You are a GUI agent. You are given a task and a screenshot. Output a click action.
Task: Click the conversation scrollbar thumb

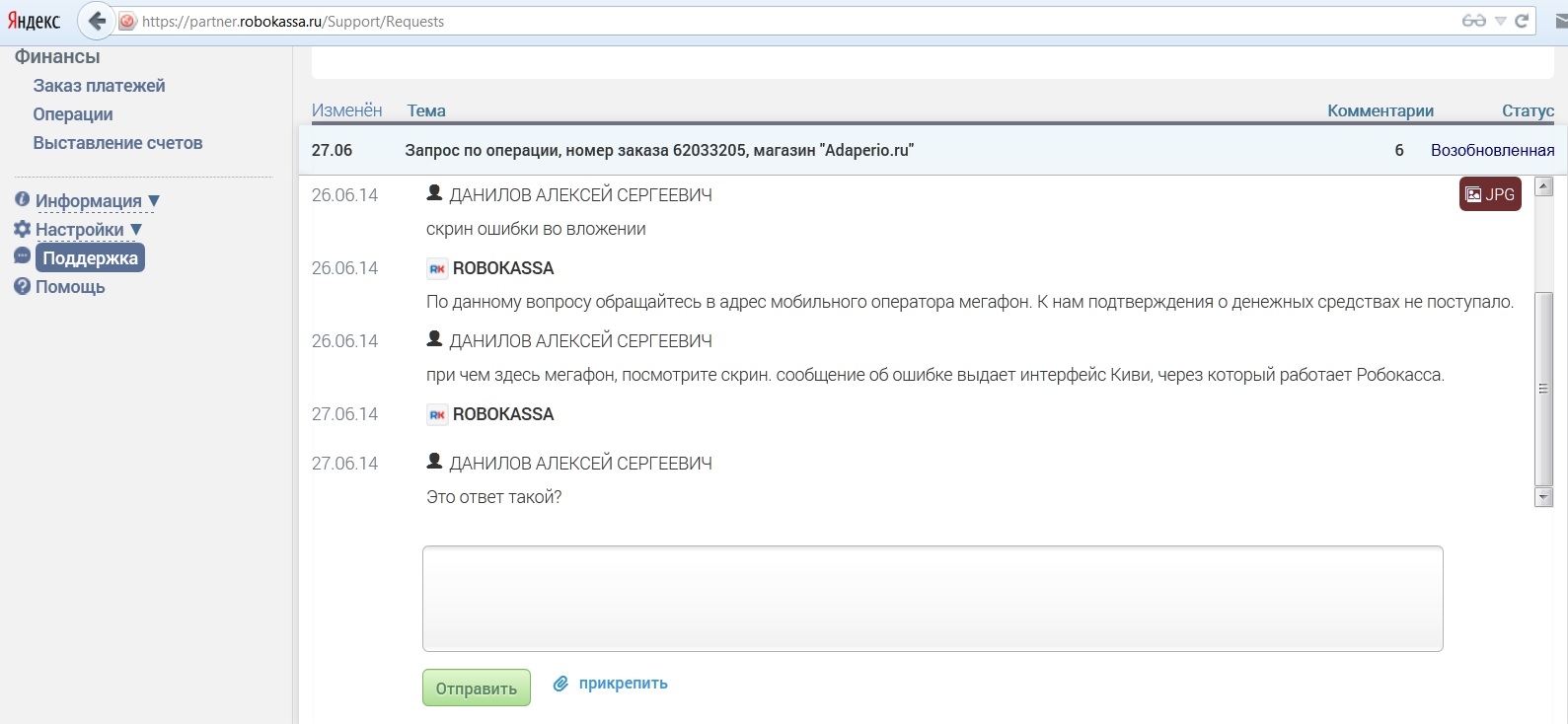1544,388
